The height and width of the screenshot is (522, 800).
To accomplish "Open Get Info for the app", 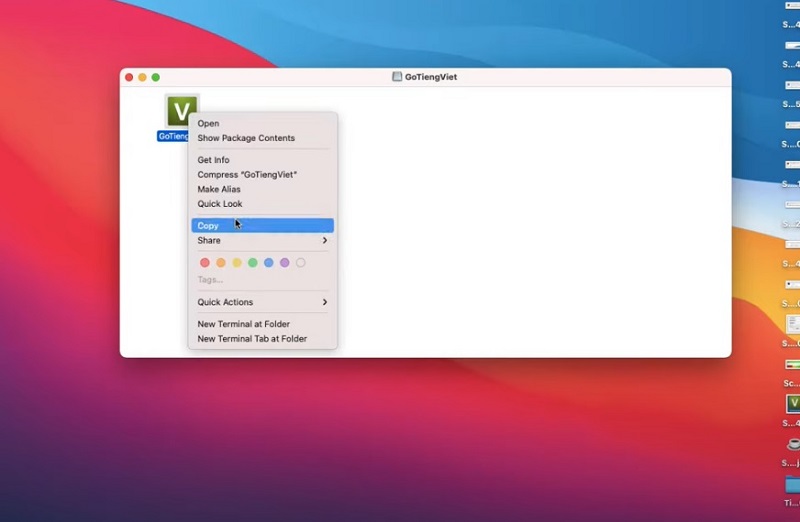I will click(x=213, y=160).
